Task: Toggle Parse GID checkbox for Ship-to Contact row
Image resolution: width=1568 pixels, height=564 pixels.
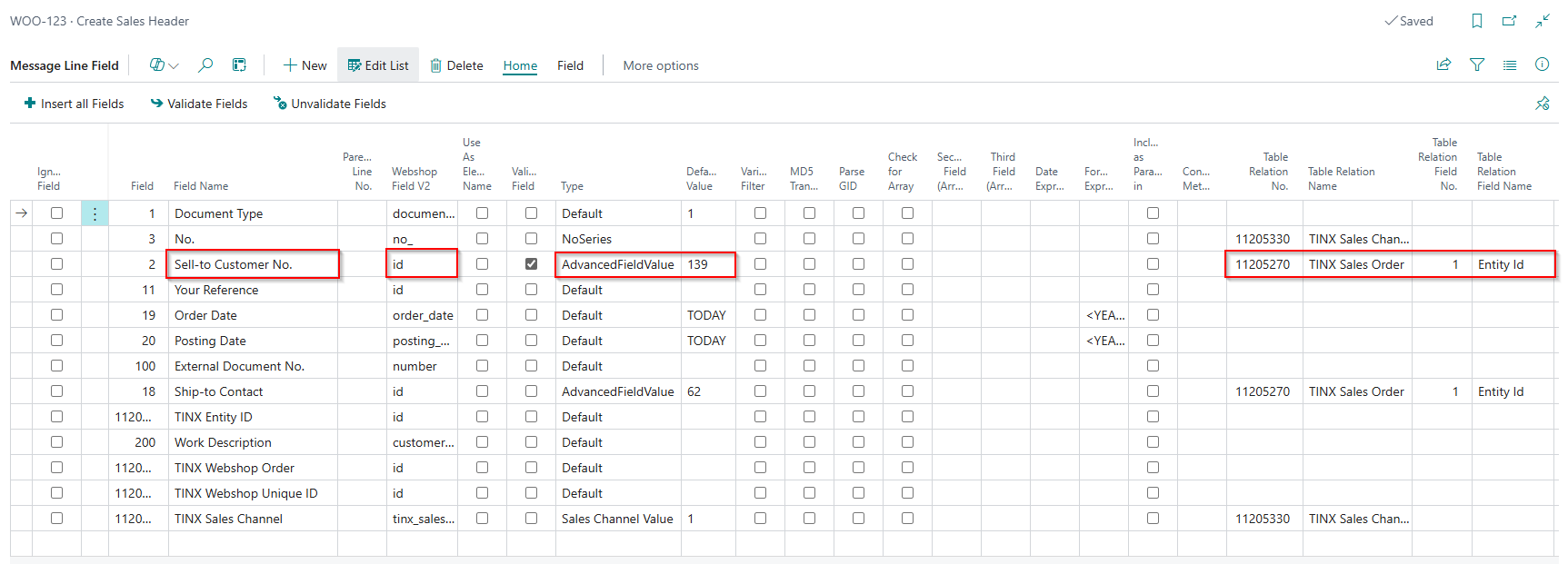Action: point(858,391)
